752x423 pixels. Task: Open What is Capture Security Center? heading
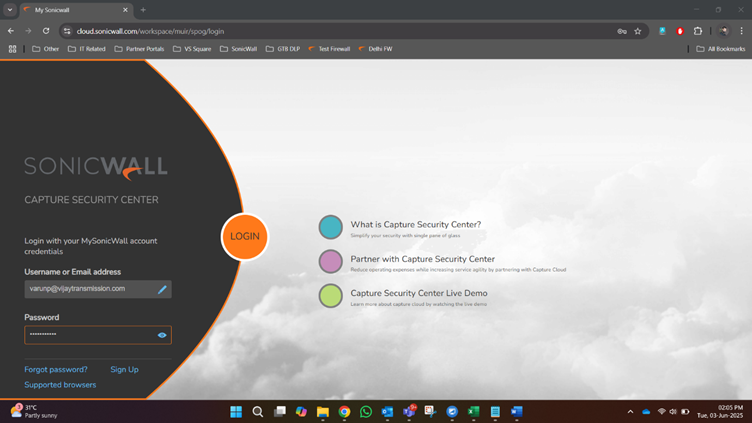pyautogui.click(x=415, y=224)
